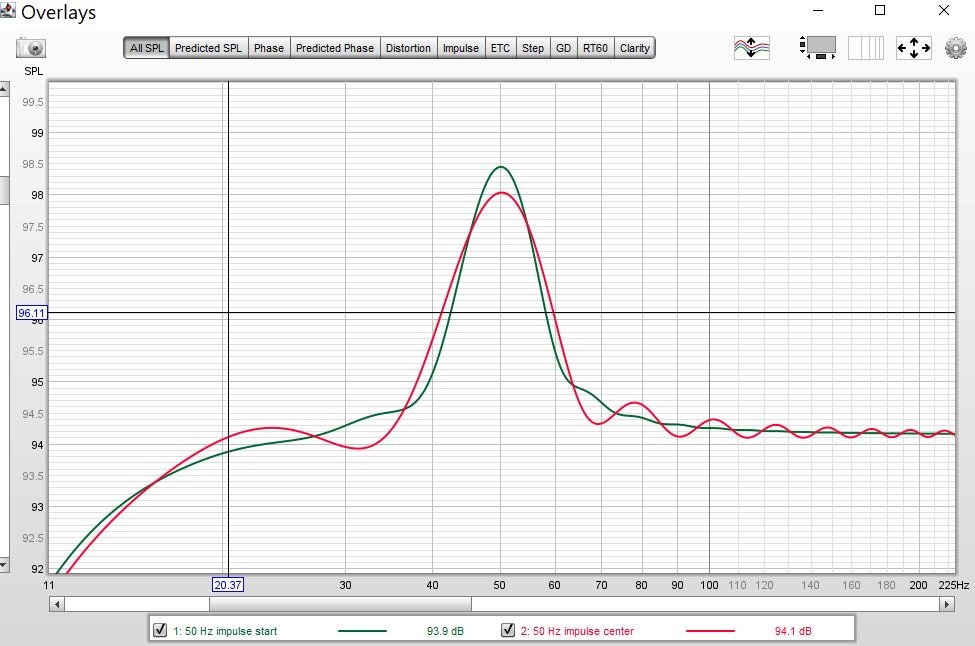Open the trace separation arrows icon

coord(751,48)
